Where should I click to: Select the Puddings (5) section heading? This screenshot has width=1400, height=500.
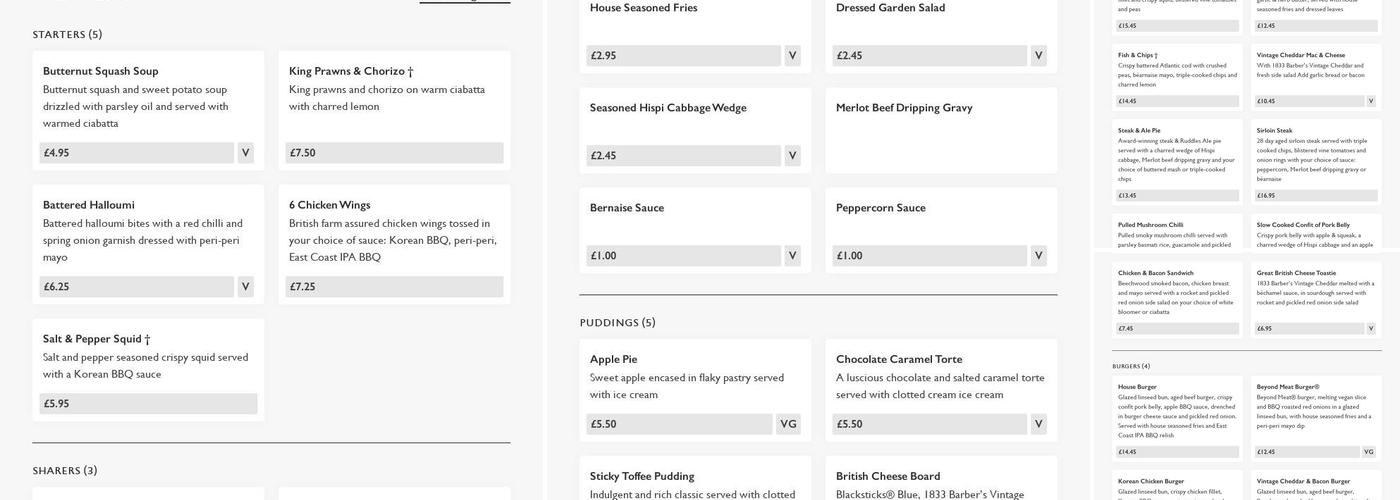tap(617, 323)
